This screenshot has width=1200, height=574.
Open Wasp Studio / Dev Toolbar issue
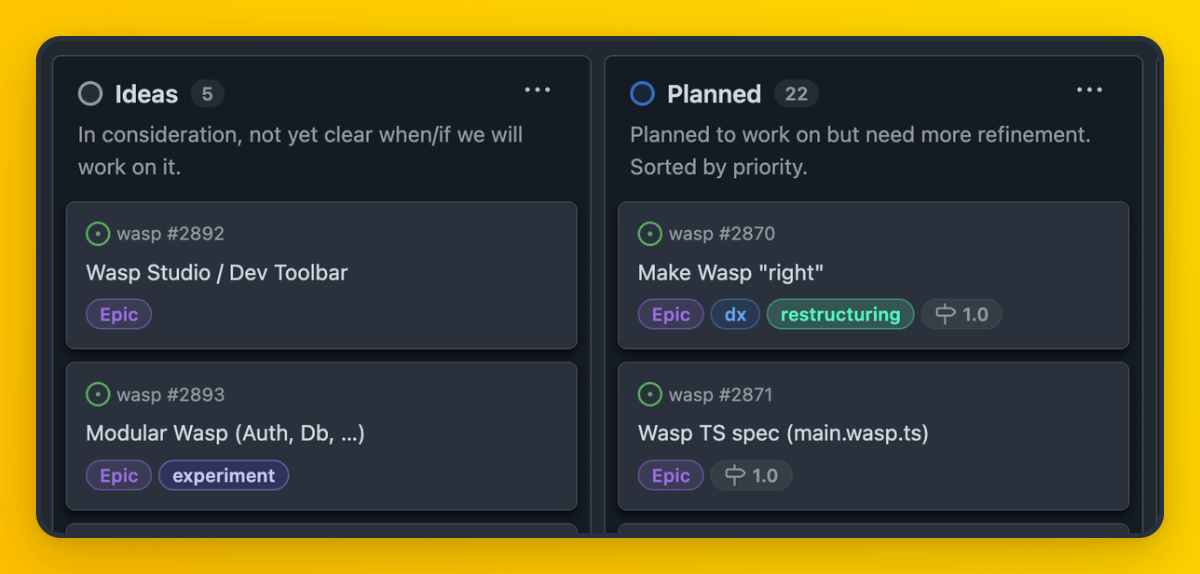coord(217,272)
